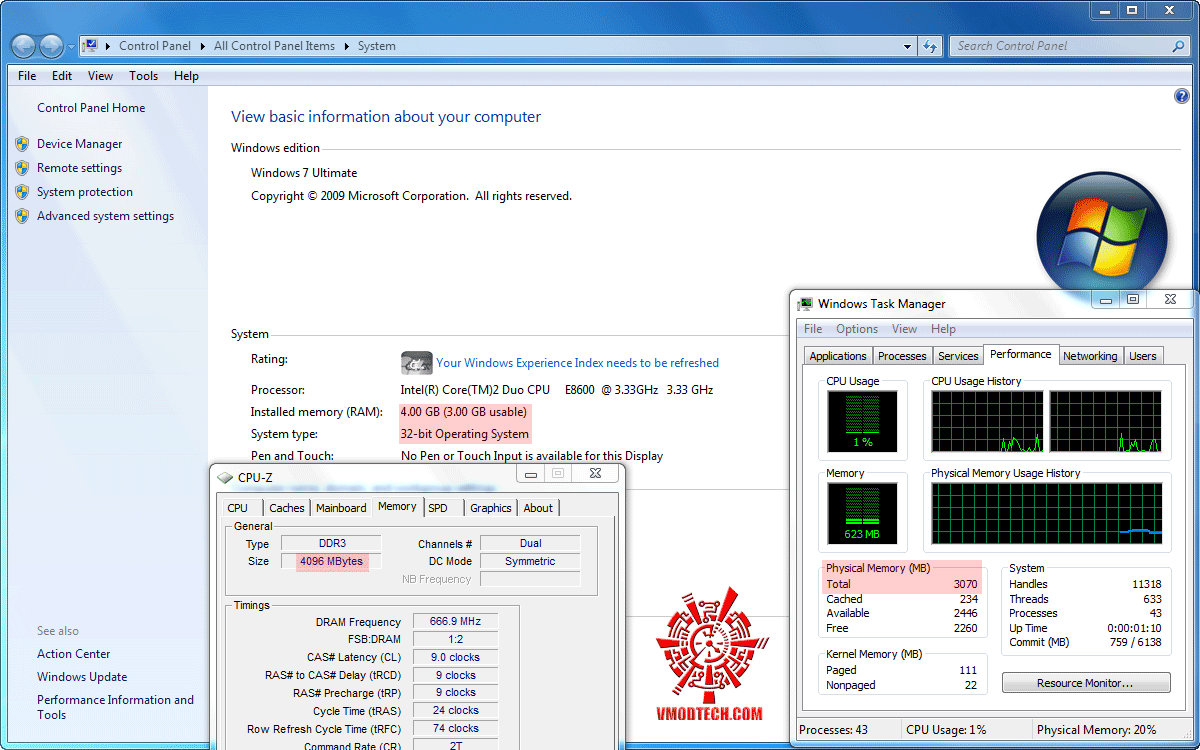Click the DRAM Frequency 666.9 MHz field
This screenshot has height=750, width=1200.
coord(455,622)
